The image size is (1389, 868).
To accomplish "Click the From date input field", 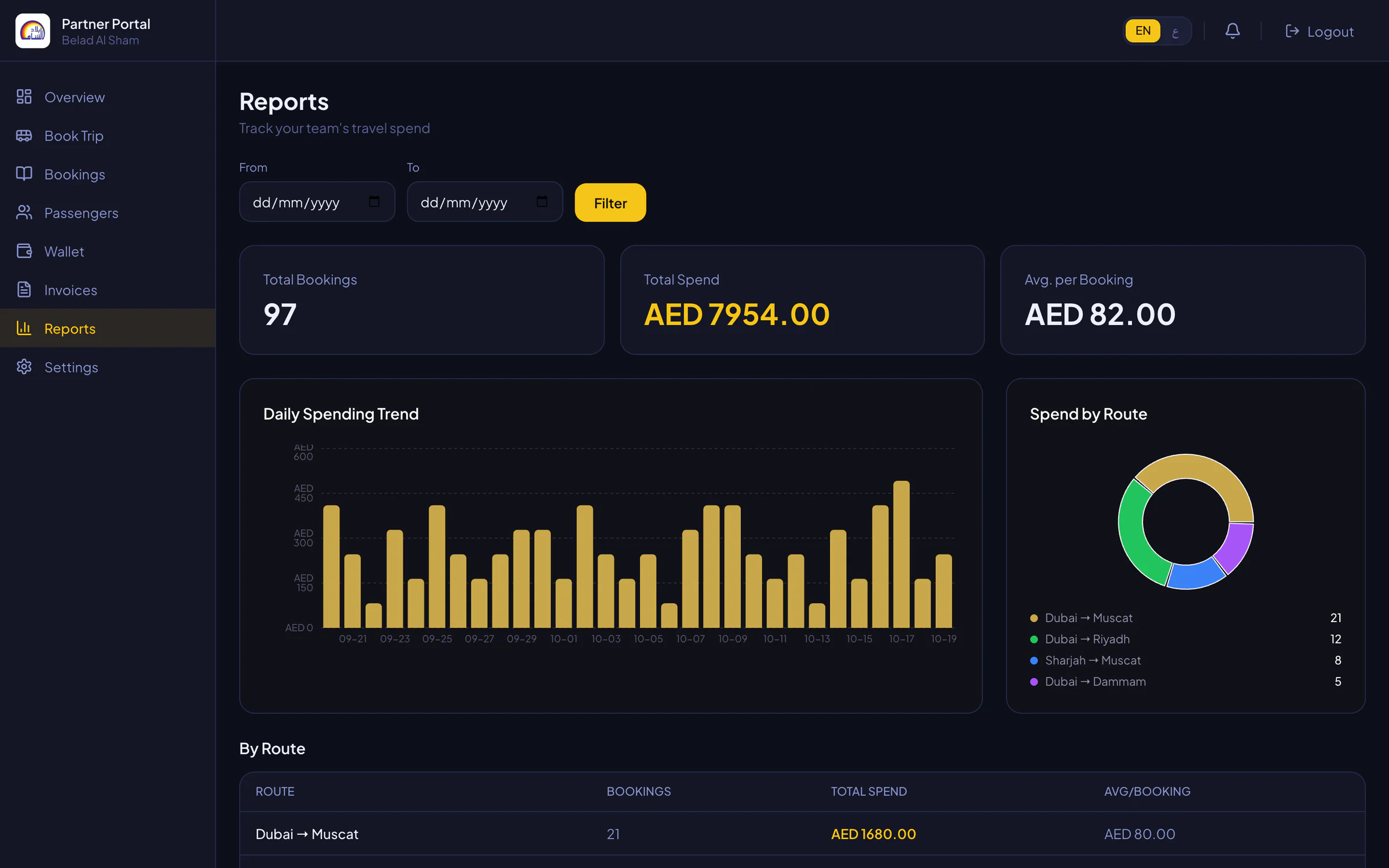I will pos(317,201).
